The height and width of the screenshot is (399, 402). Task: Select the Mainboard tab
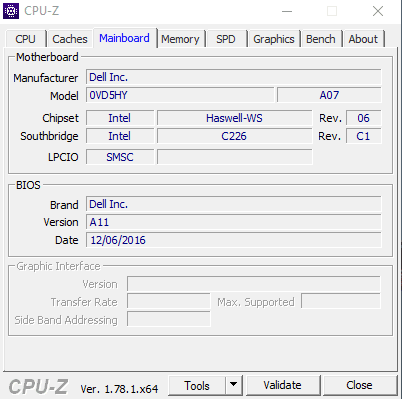point(125,38)
